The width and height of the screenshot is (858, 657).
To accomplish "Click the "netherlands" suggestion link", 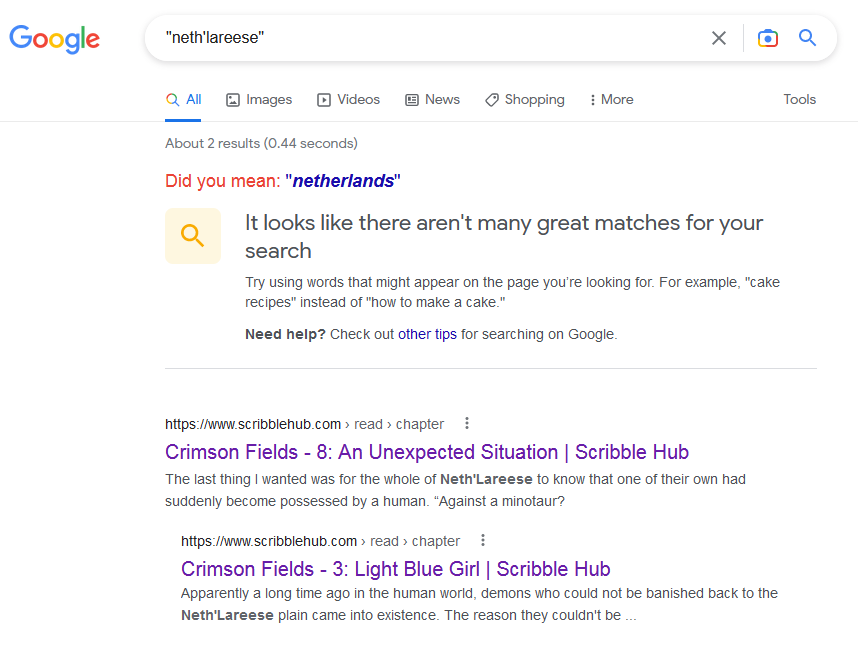I will pyautogui.click(x=343, y=181).
